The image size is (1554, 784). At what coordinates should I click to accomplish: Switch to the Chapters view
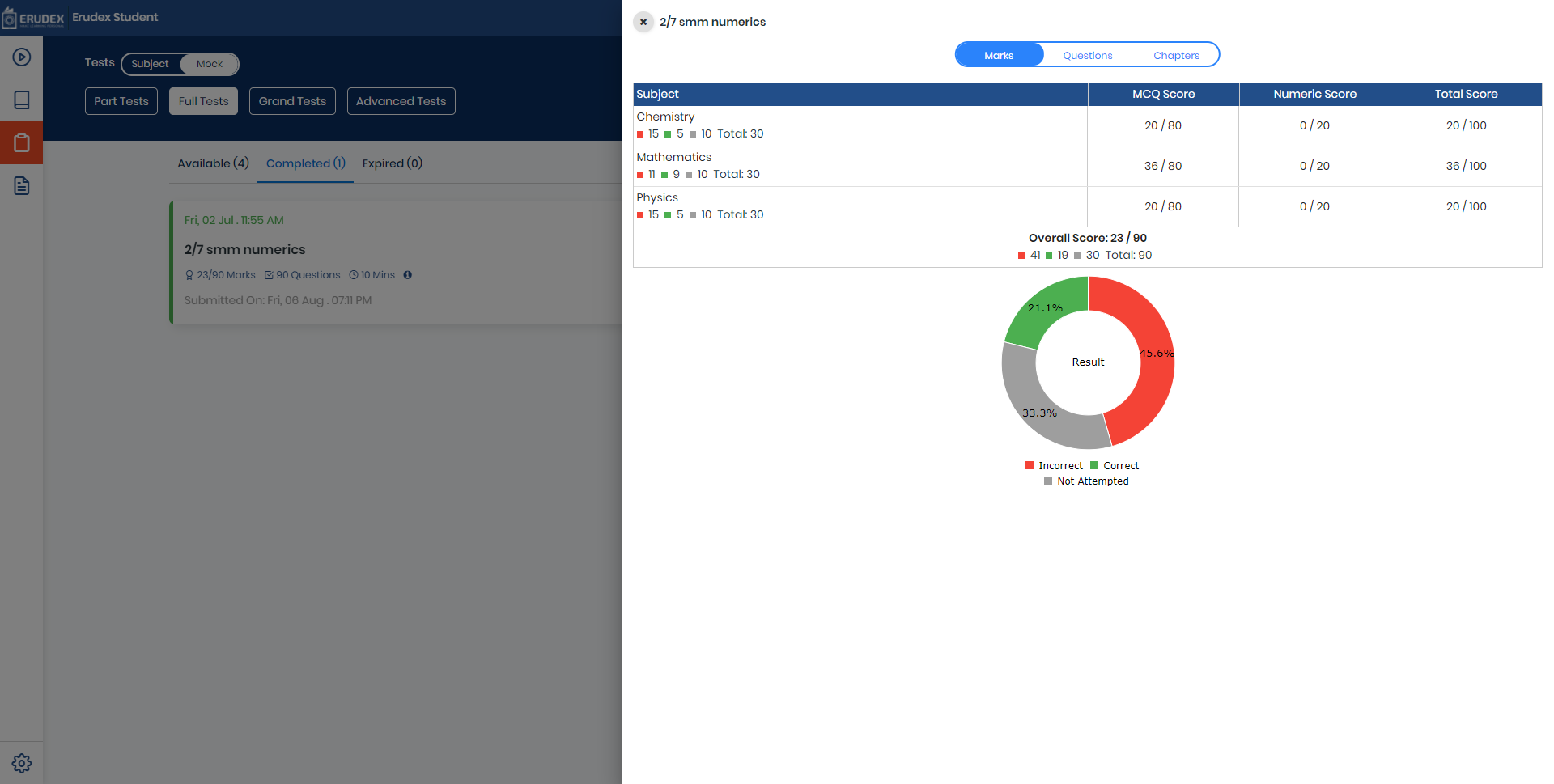click(x=1176, y=55)
